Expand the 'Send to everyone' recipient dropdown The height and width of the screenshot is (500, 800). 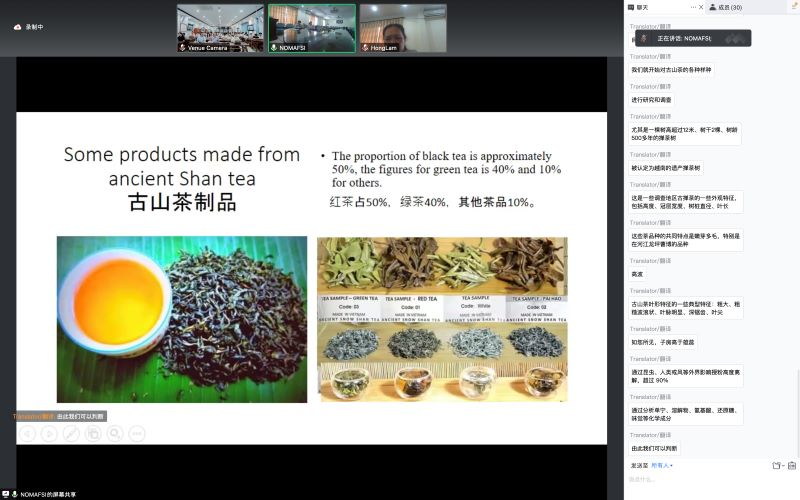click(x=662, y=465)
